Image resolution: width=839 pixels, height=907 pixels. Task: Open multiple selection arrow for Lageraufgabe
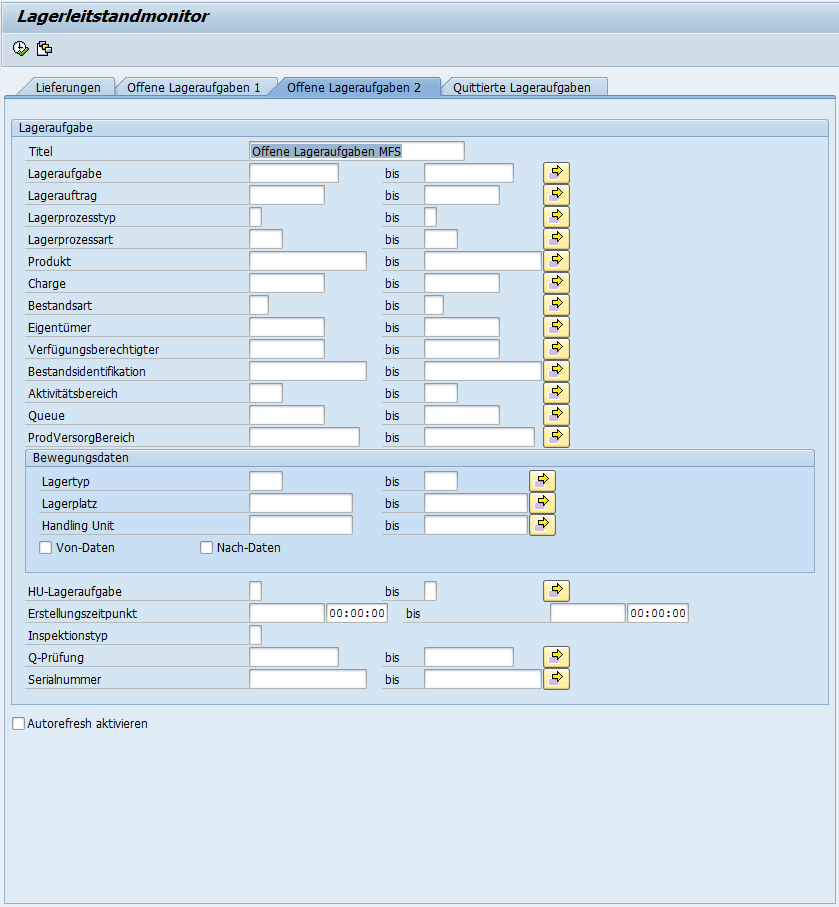pos(556,173)
